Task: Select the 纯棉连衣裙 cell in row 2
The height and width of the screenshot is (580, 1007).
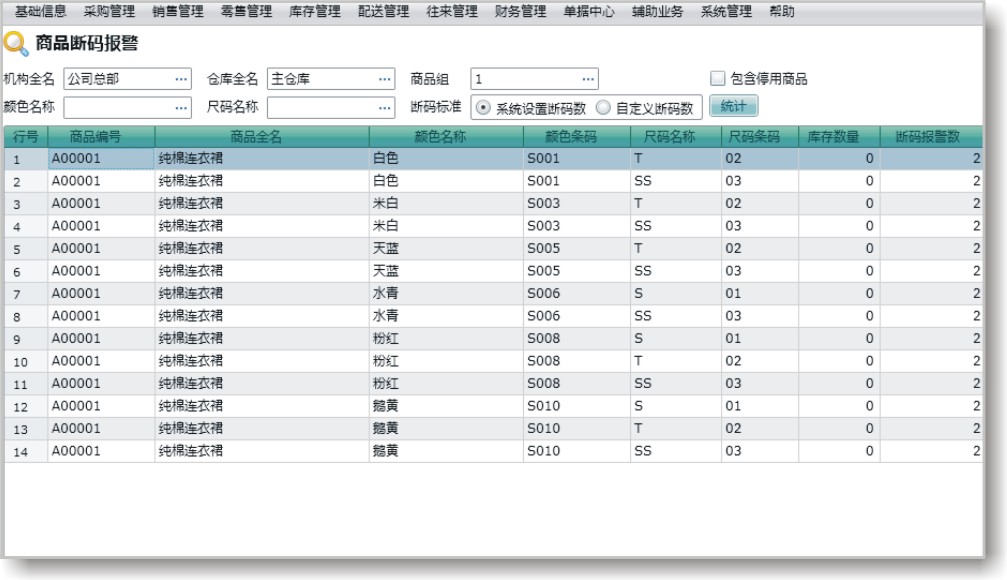Action: click(261, 181)
